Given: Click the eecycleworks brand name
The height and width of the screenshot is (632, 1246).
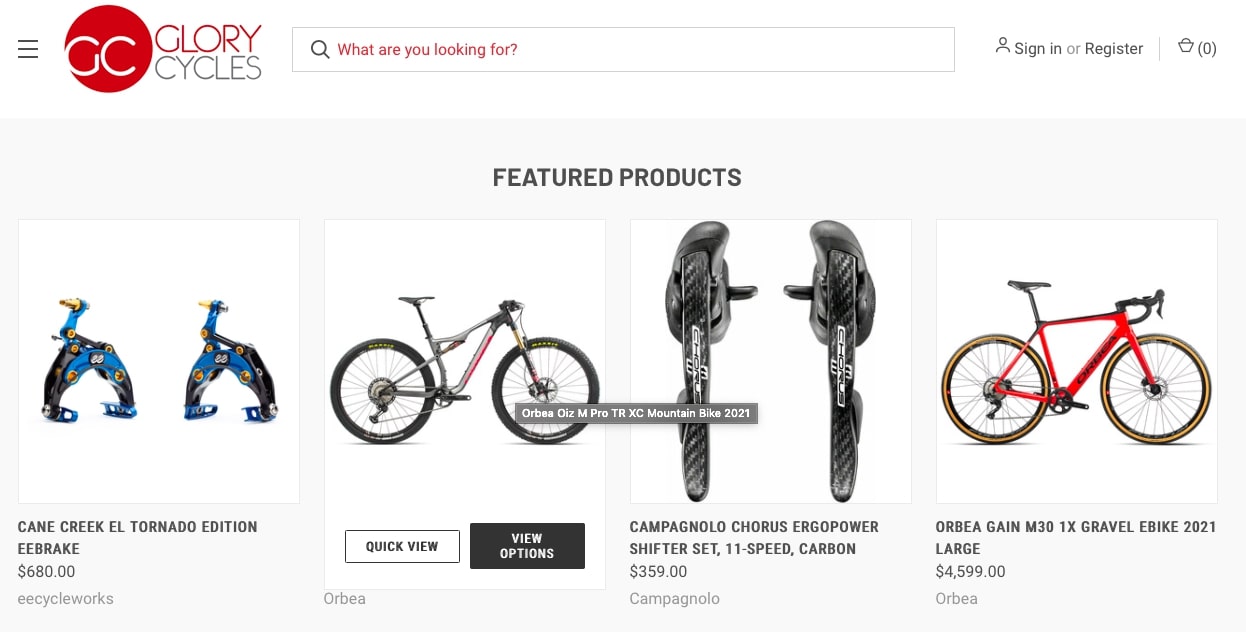Looking at the screenshot, I should (66, 599).
